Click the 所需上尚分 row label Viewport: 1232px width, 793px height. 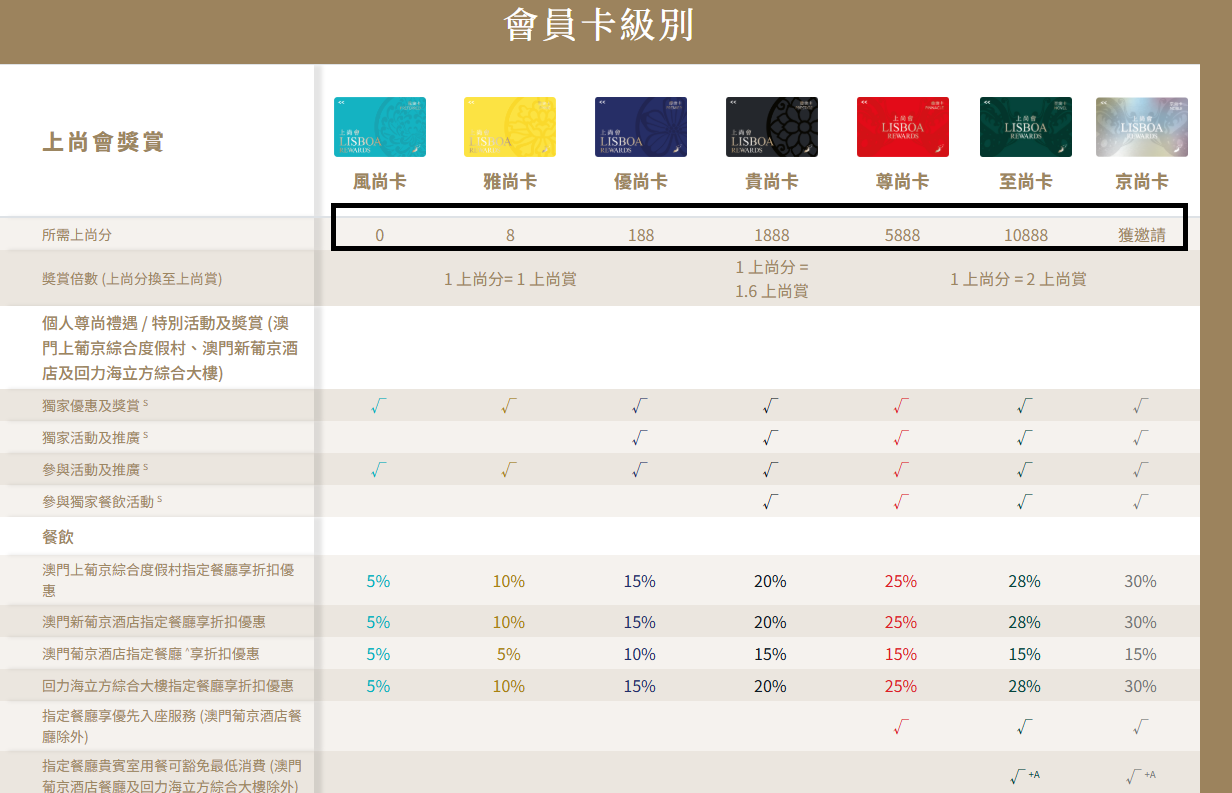[77, 235]
